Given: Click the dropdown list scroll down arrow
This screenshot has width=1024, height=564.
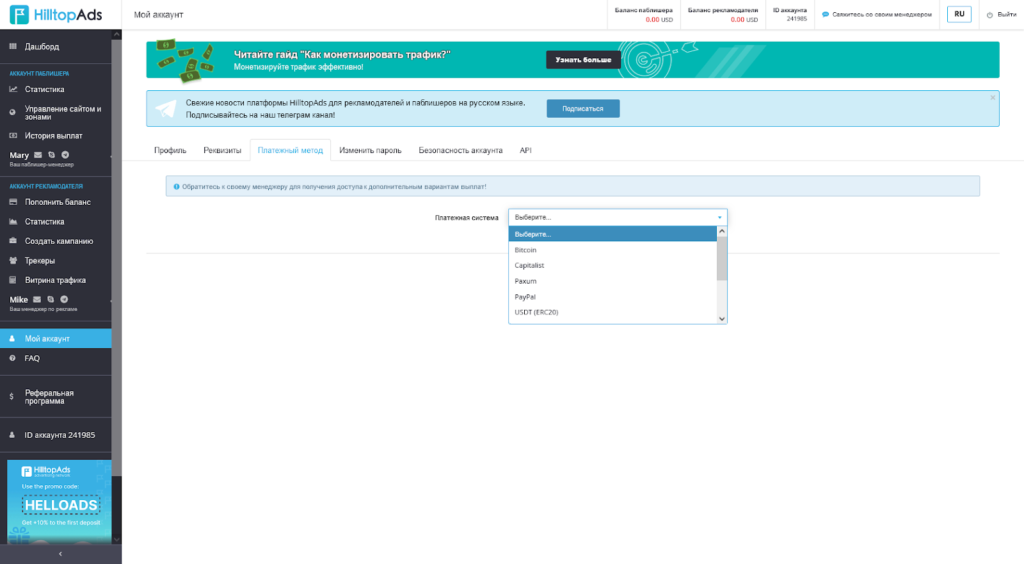Looking at the screenshot, I should pos(722,319).
